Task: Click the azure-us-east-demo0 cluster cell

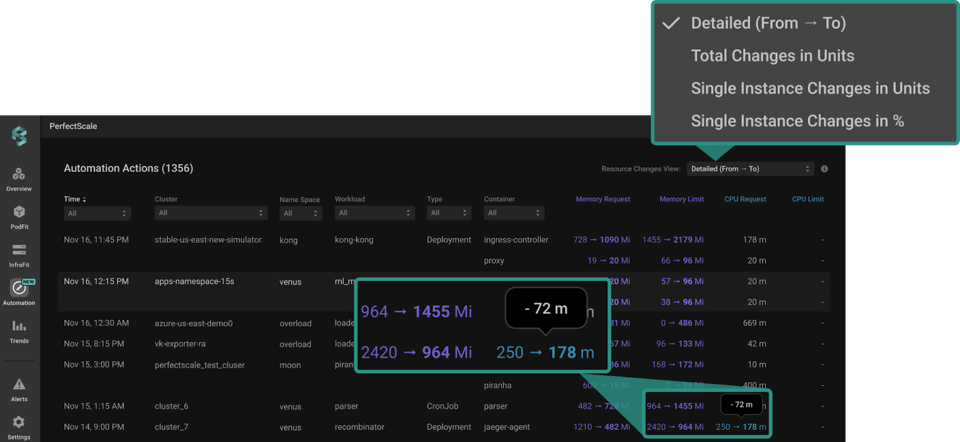Action: tap(193, 323)
